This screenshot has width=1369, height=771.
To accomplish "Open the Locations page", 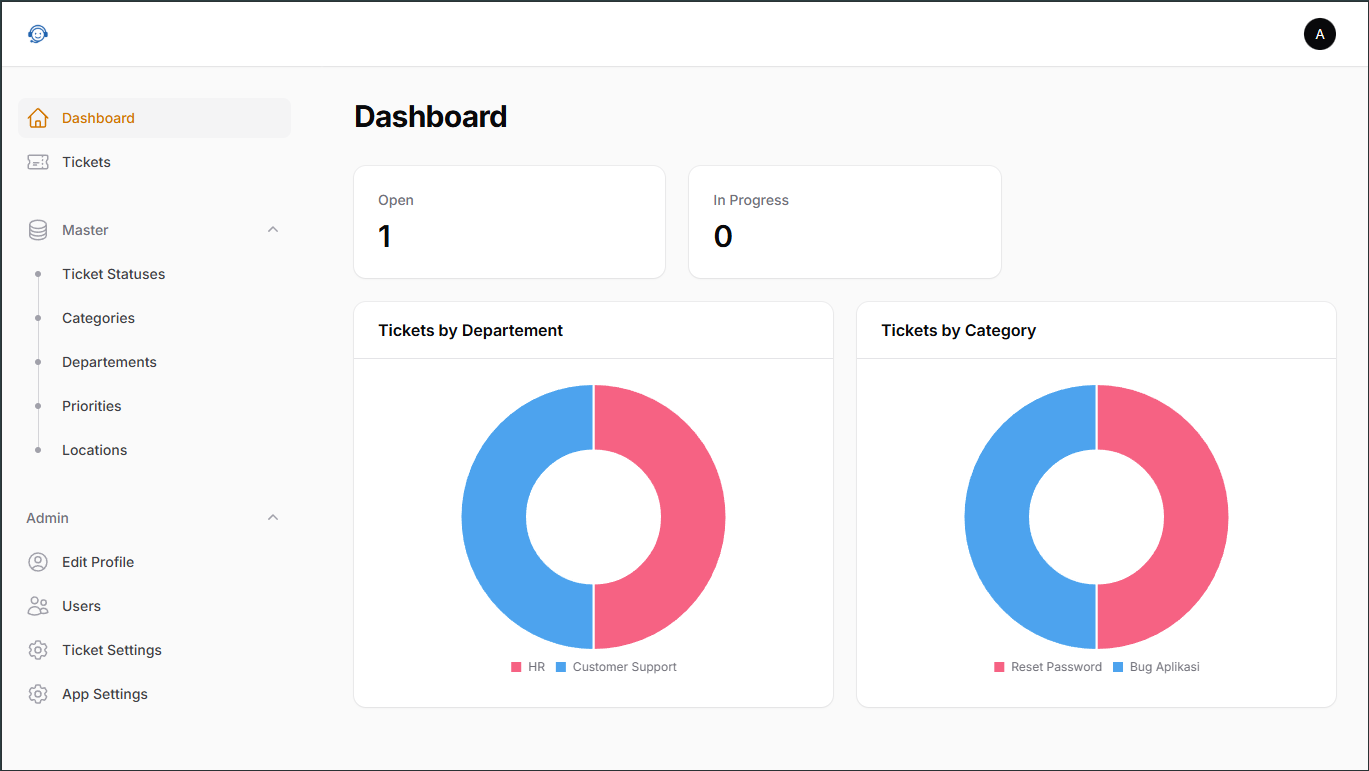I will (94, 449).
